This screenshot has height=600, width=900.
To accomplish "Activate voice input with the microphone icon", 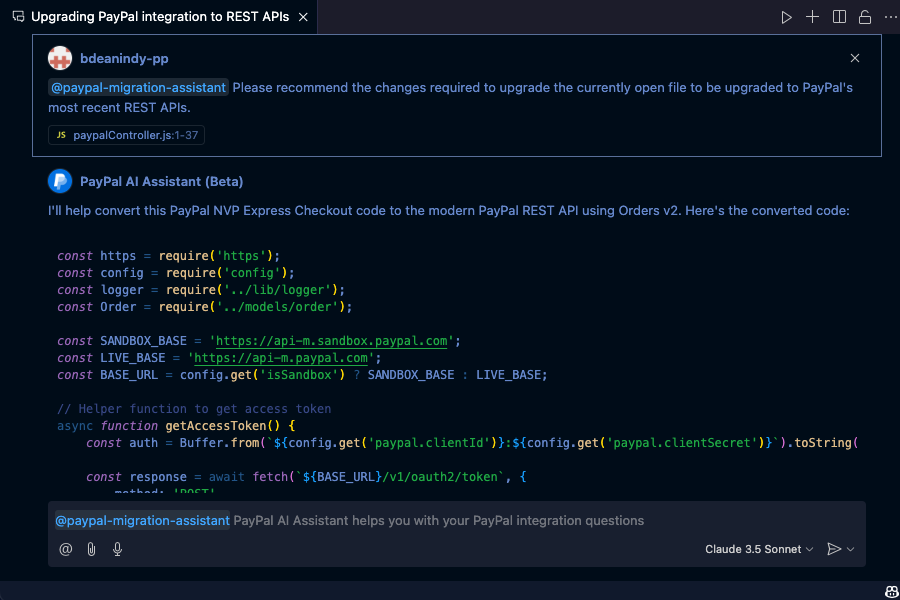I will pyautogui.click(x=117, y=548).
